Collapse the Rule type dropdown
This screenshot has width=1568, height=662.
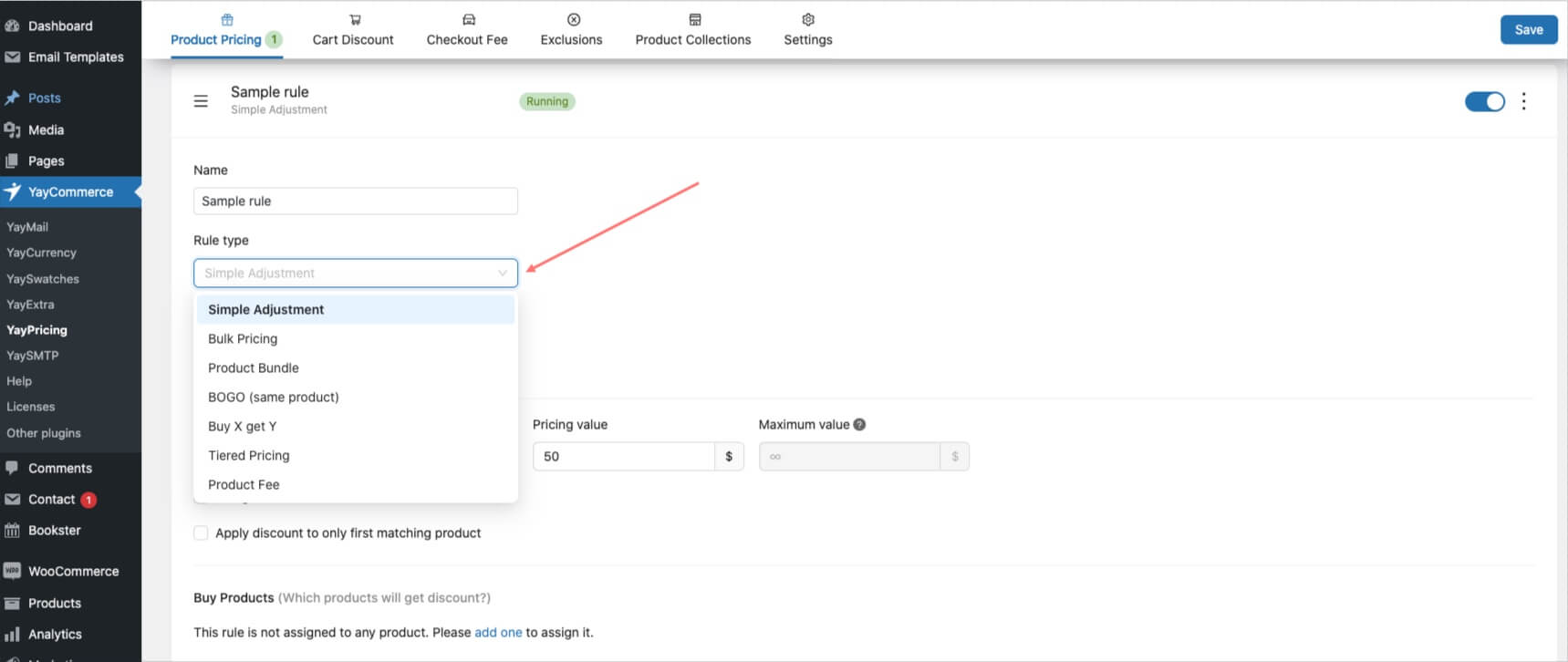(502, 273)
